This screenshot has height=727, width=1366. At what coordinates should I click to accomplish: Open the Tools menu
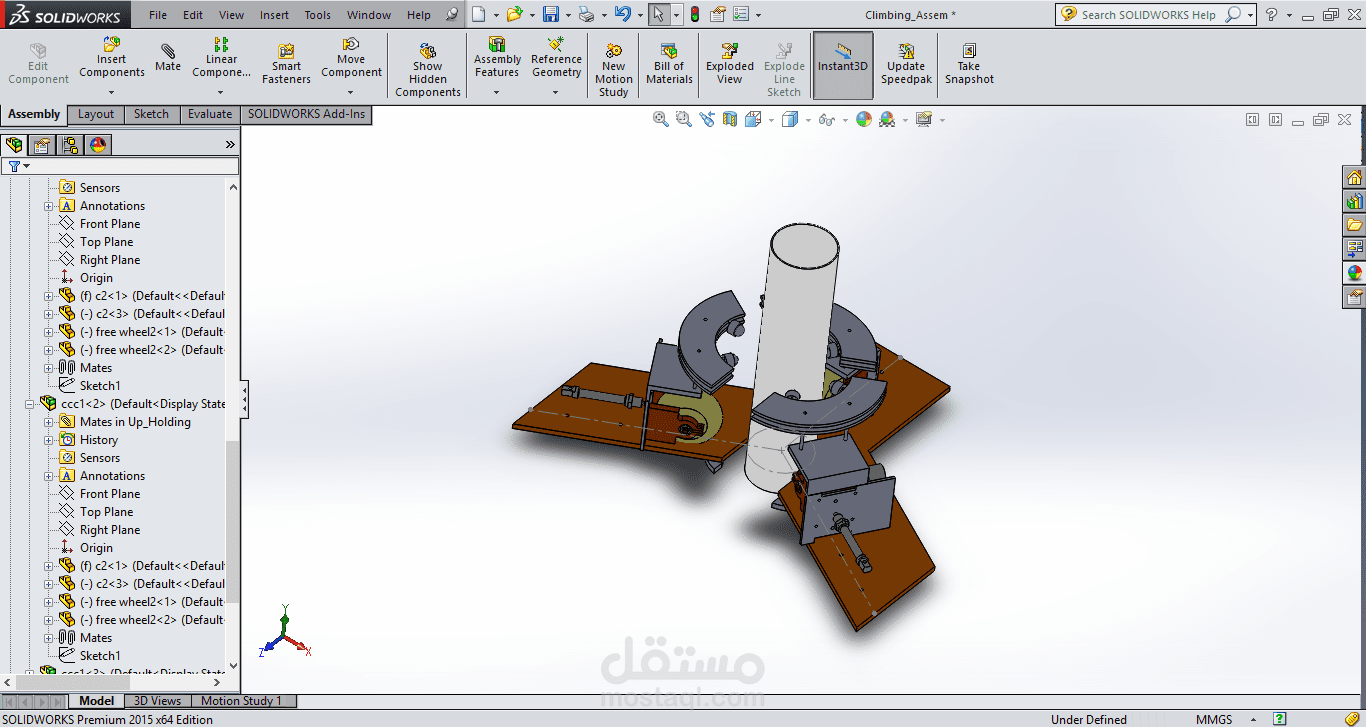point(317,14)
